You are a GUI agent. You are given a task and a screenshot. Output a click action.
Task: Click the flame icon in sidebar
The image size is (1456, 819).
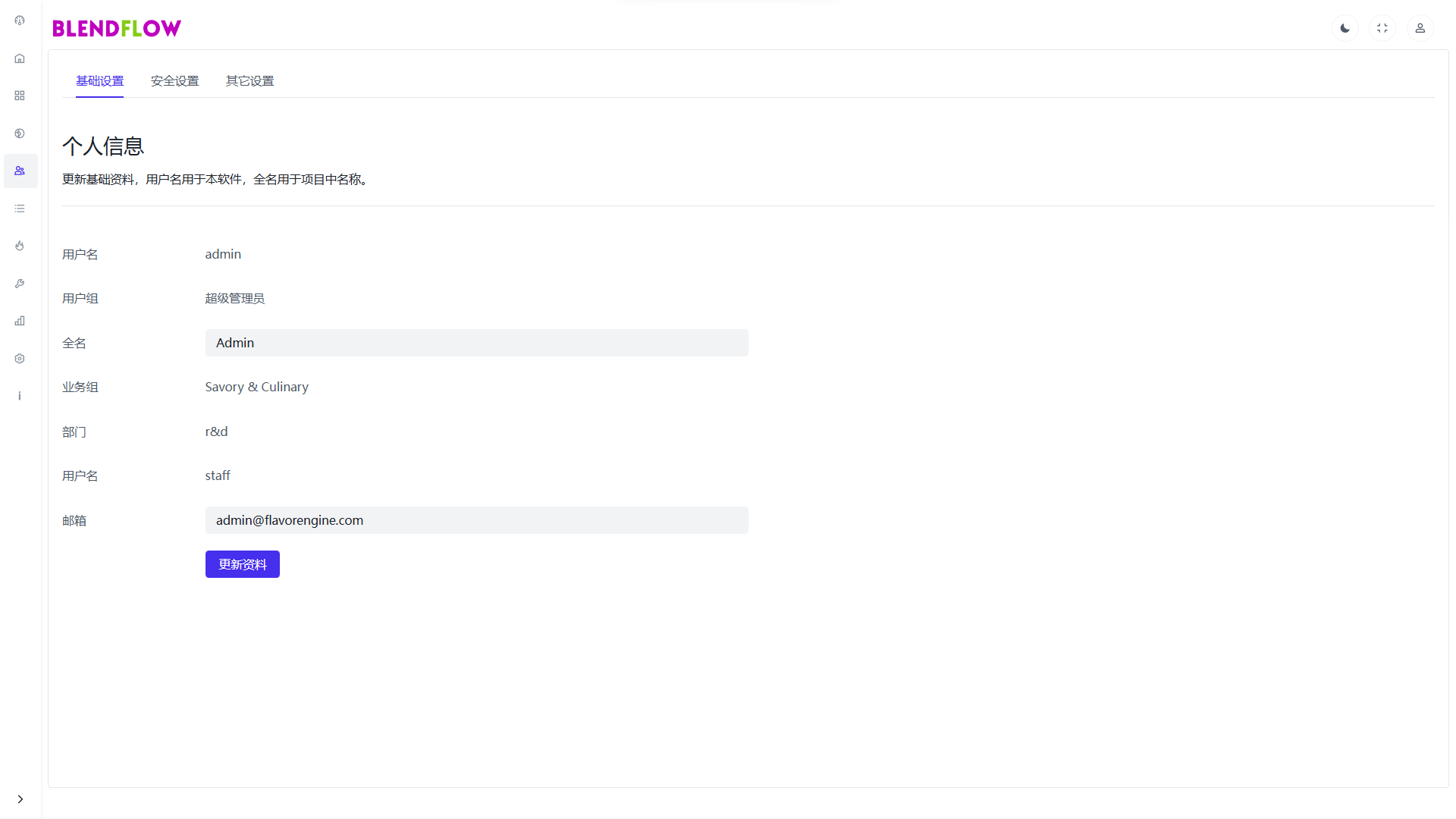click(20, 246)
